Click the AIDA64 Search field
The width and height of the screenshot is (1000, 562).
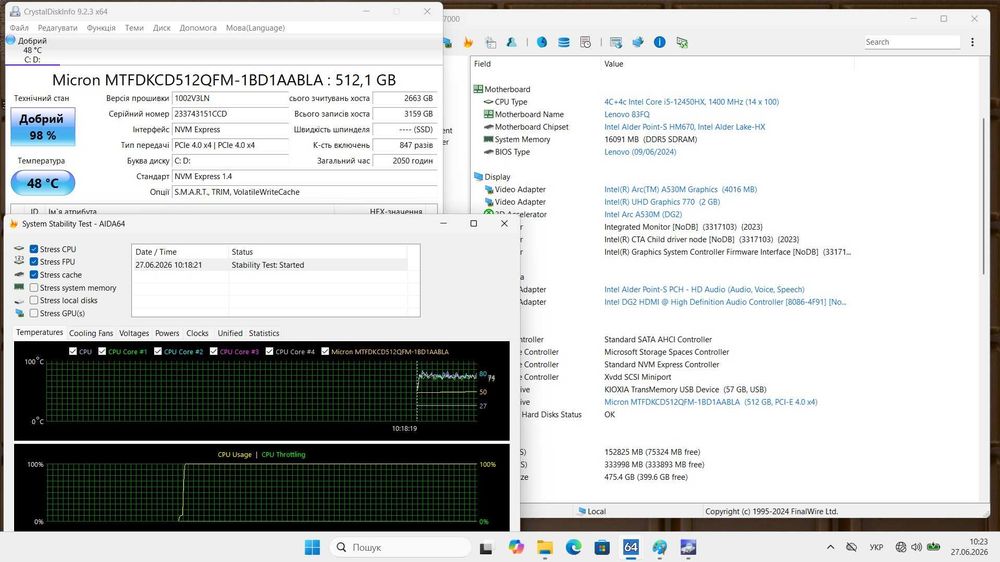912,42
